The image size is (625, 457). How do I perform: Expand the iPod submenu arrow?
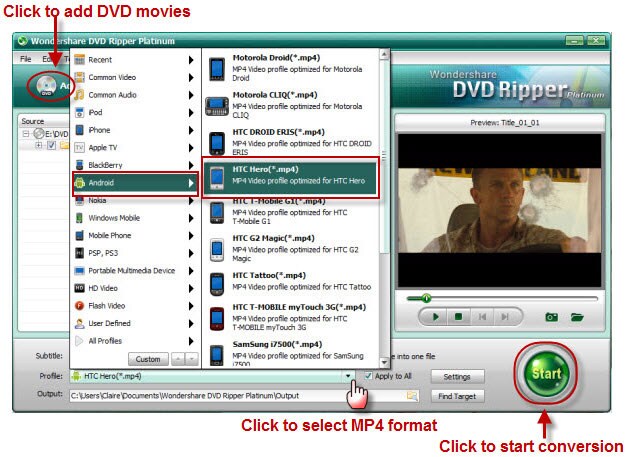(x=191, y=112)
